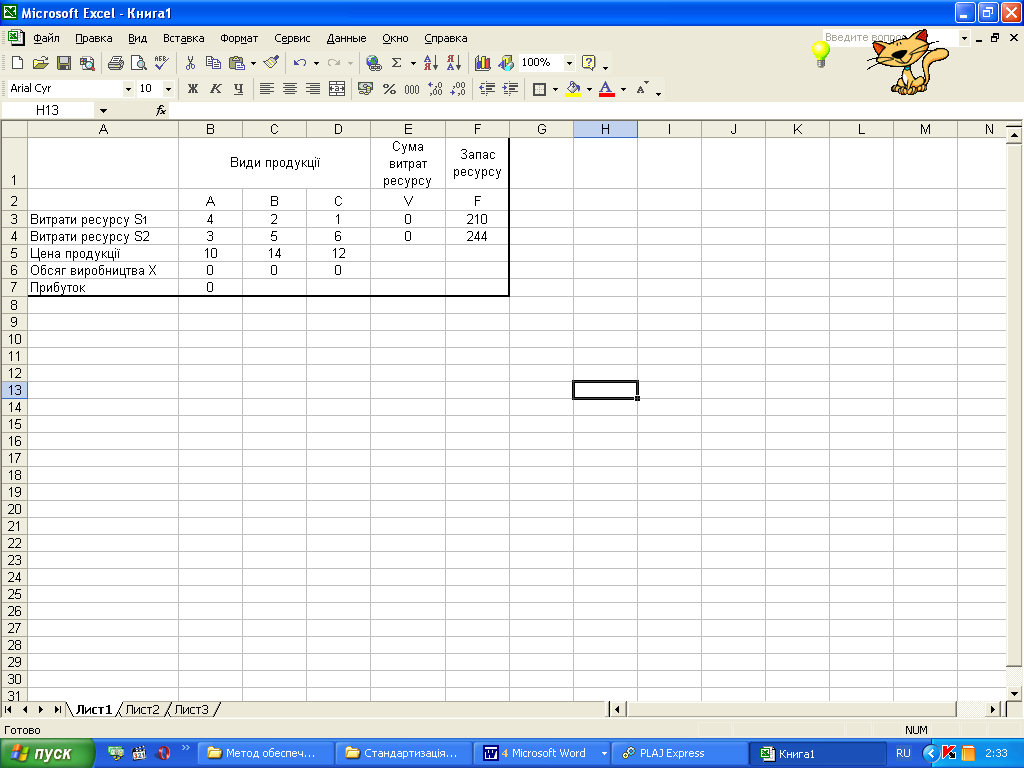Switch to the Лист2 sheet tab
This screenshot has height=768, width=1024.
[142, 709]
